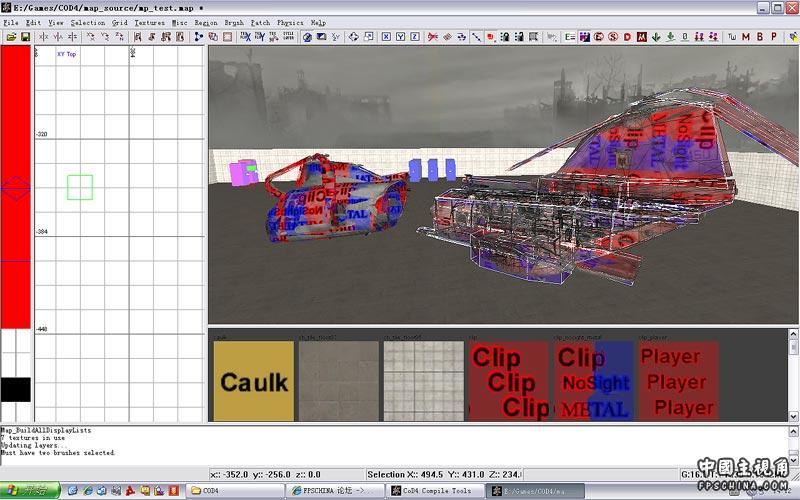Click the E= entity toolbar icon
This screenshot has height=500, width=800.
coord(570,37)
